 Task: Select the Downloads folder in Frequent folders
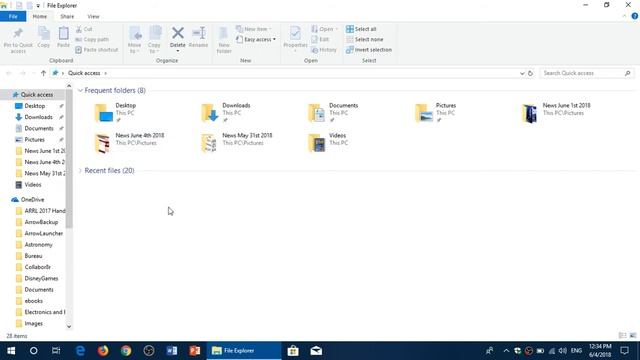point(227,113)
